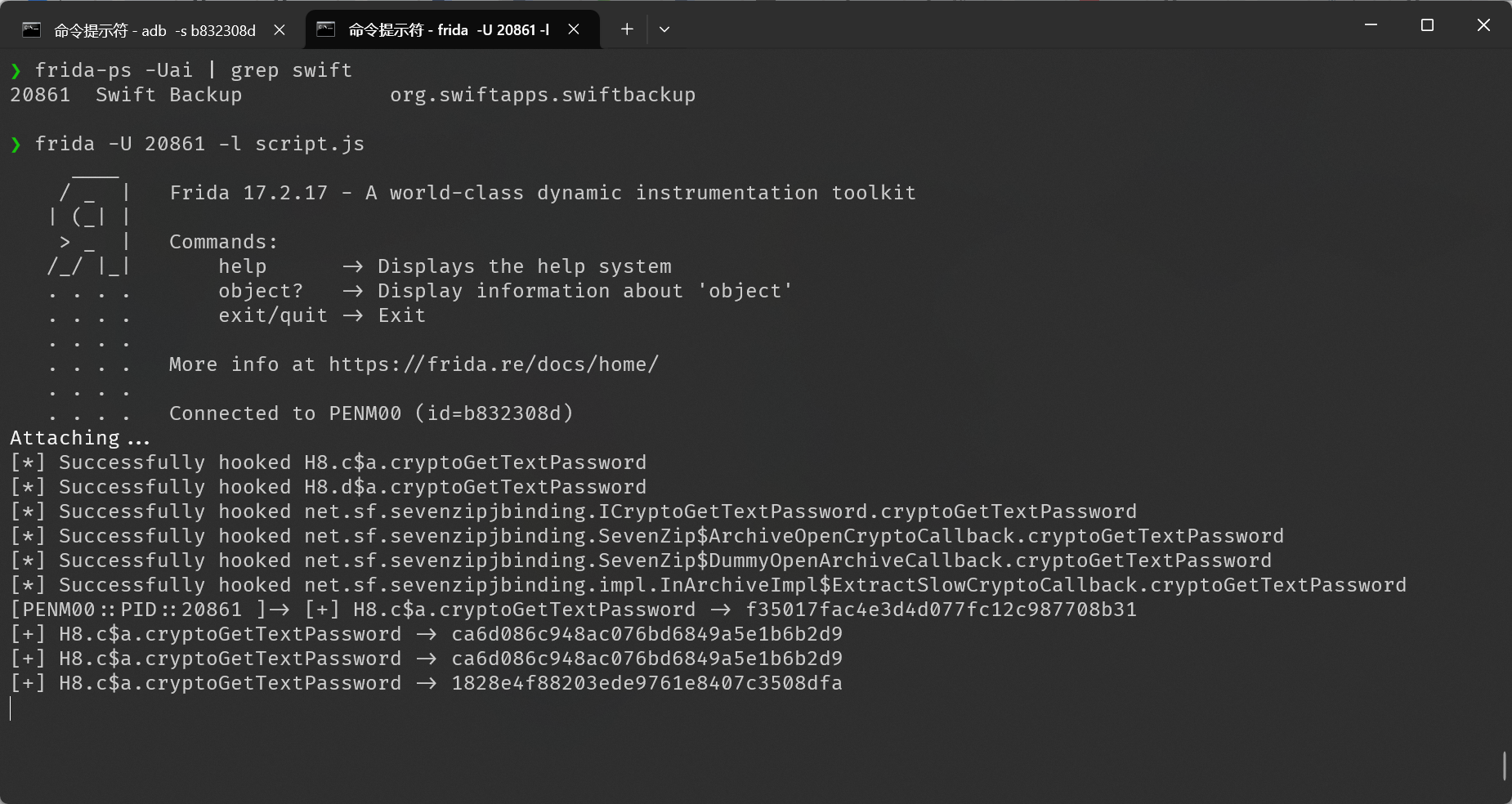
Task: Click the Connected to PENM00 device line
Action: click(371, 413)
